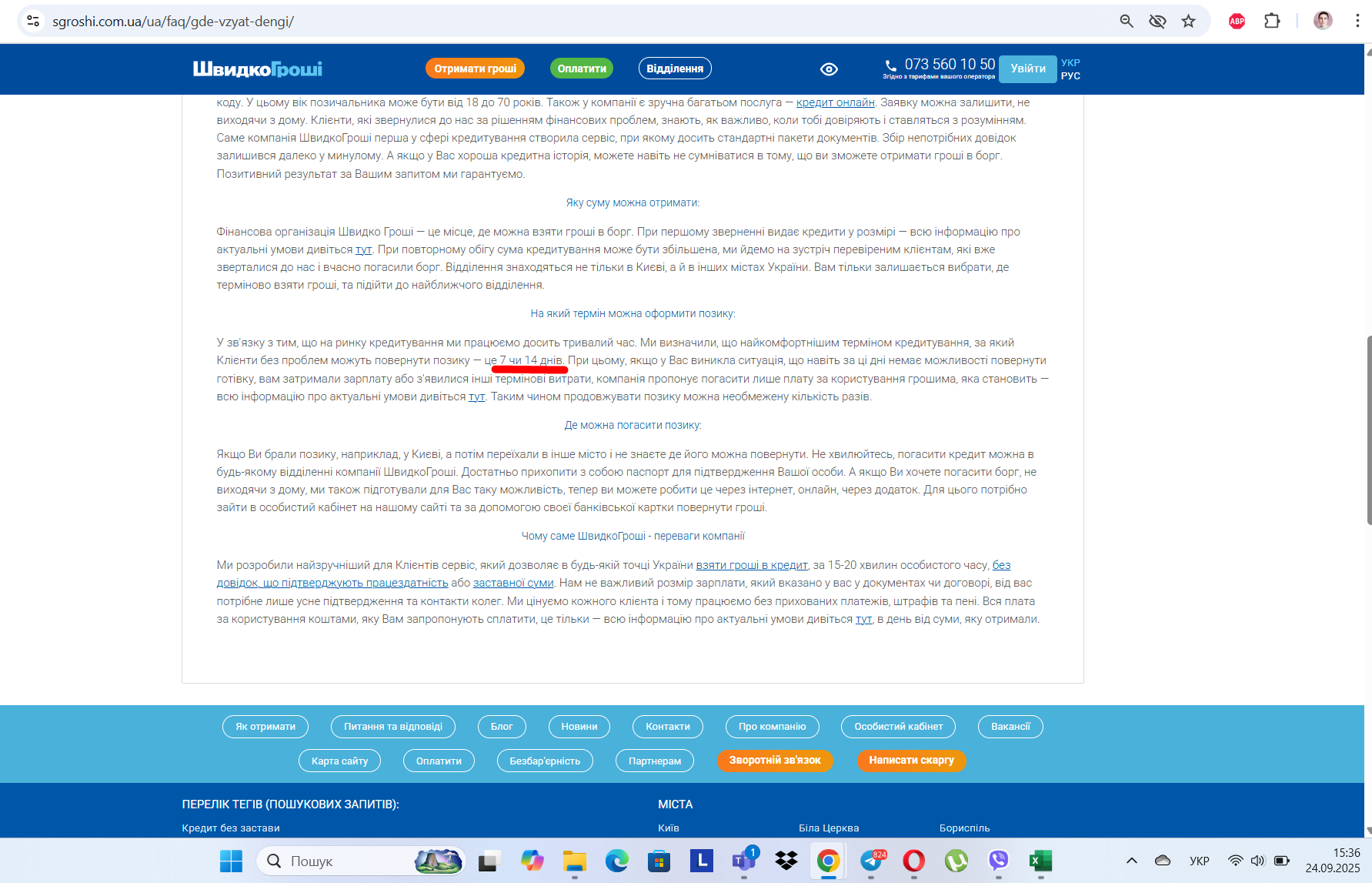
Task: Open the Wi-Fi network tray icon
Action: coord(1236,861)
